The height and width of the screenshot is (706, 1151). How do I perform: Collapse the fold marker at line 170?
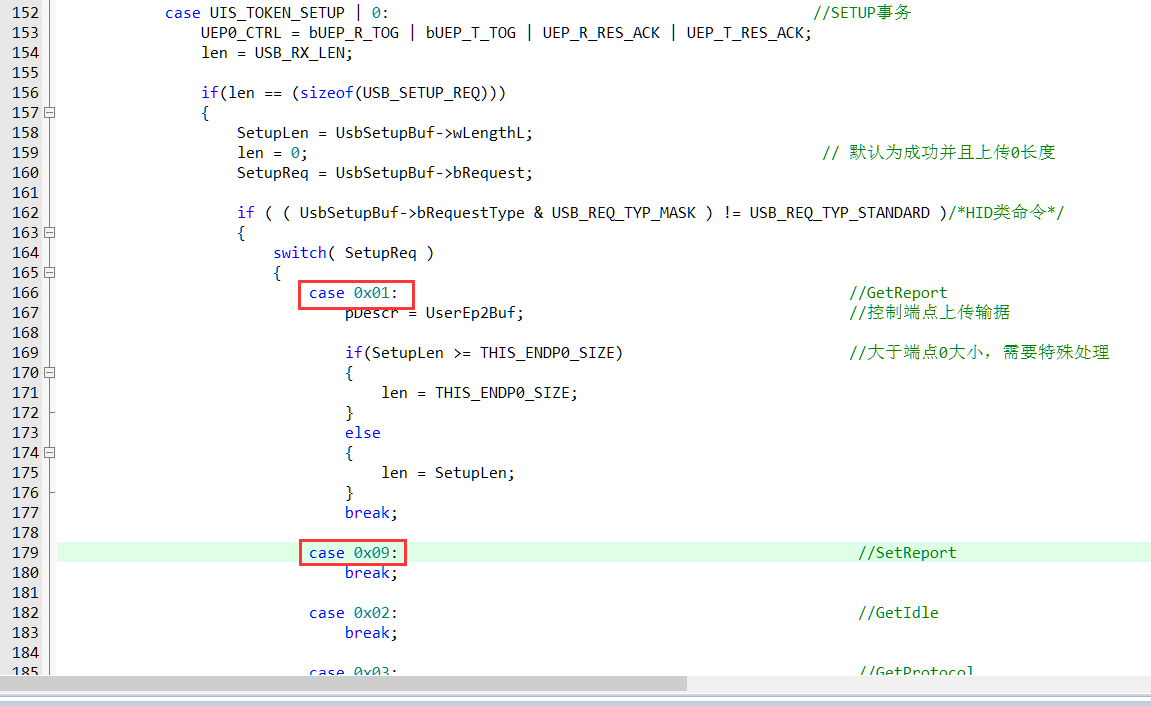pyautogui.click(x=50, y=373)
